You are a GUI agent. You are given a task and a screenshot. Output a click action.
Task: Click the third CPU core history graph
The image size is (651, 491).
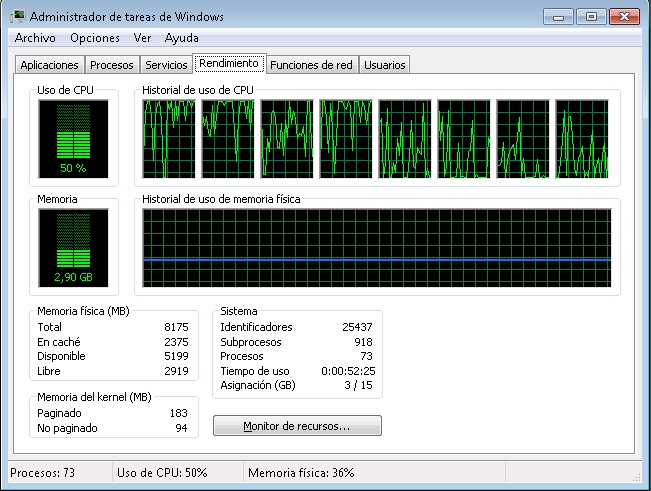[x=287, y=139]
